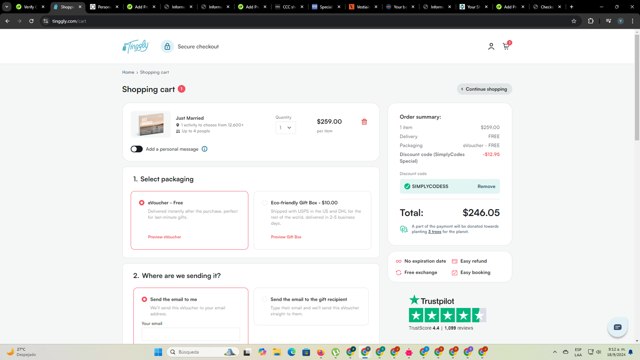
Task: Click the Free exchange text
Action: pos(420,272)
